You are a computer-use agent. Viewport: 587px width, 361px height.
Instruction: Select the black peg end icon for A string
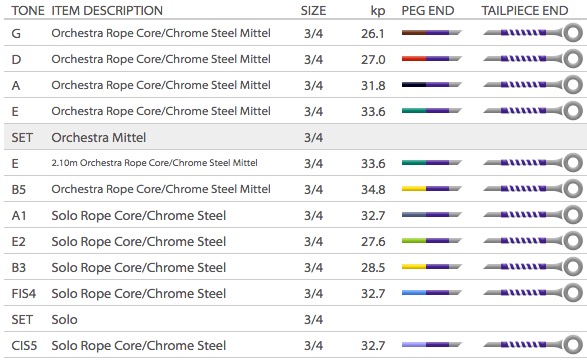[x=432, y=85]
